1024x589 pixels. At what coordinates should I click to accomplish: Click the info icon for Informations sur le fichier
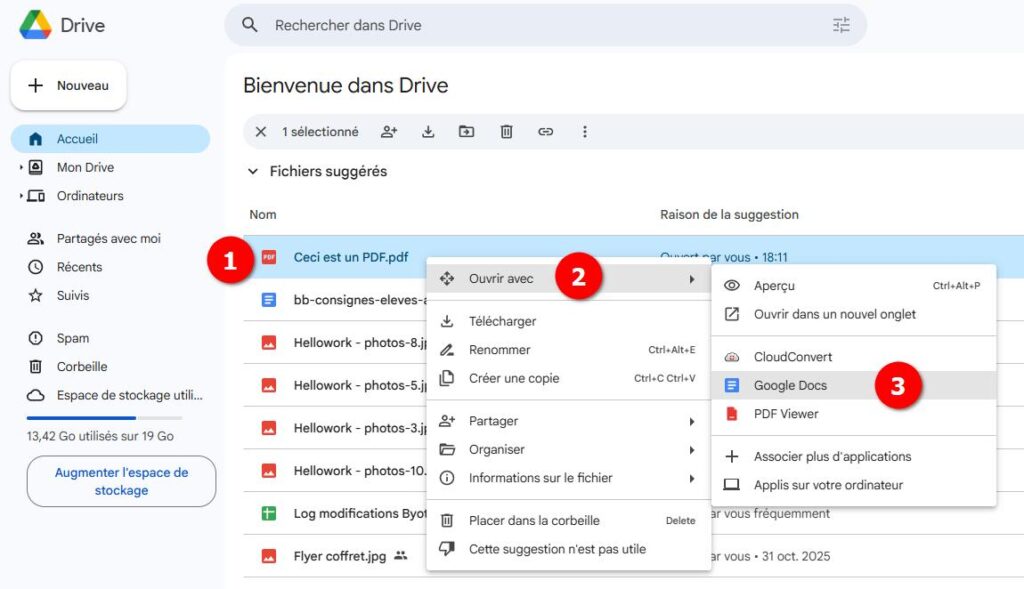click(x=447, y=478)
